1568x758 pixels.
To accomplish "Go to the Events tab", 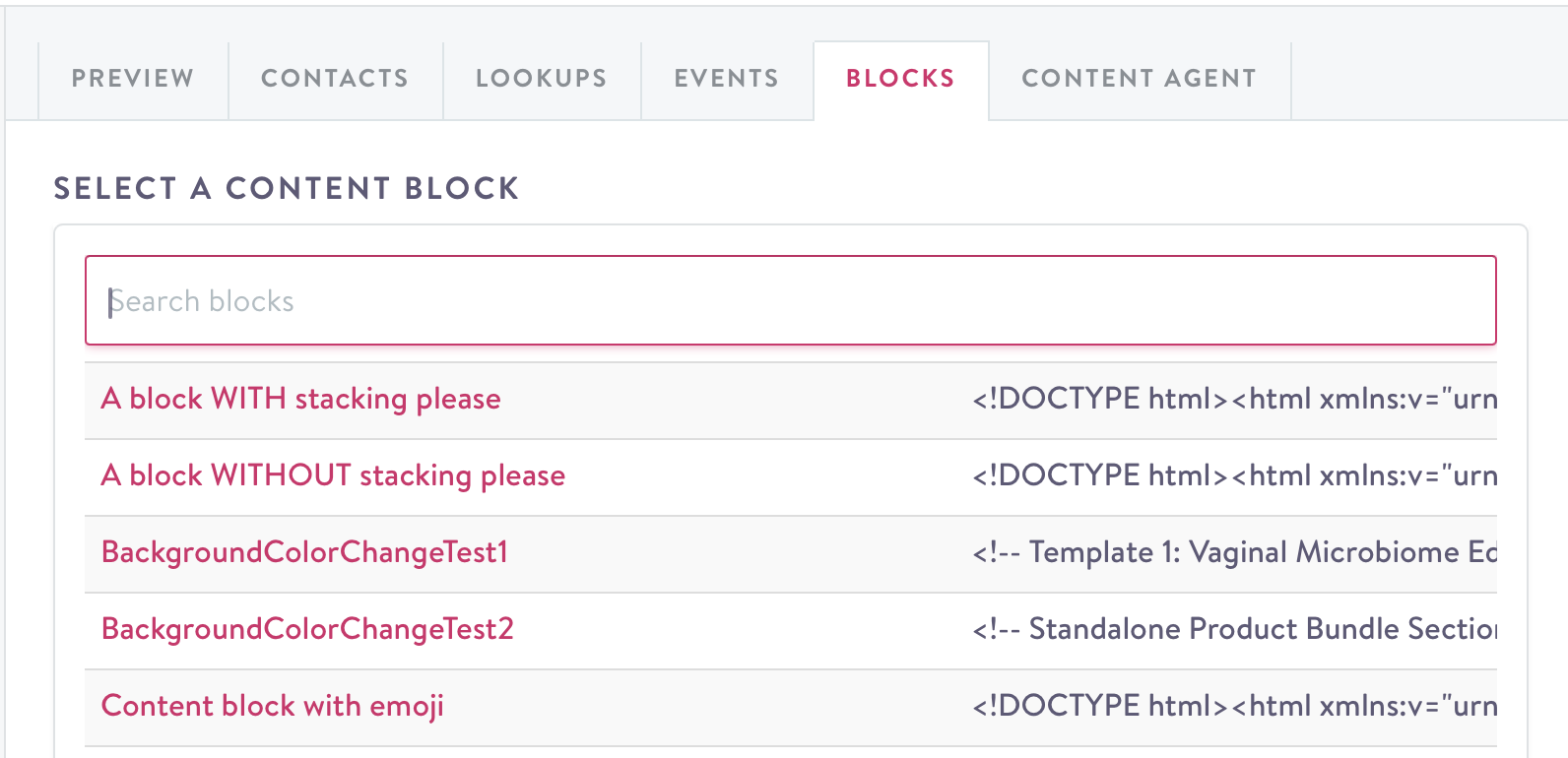I will [x=727, y=79].
